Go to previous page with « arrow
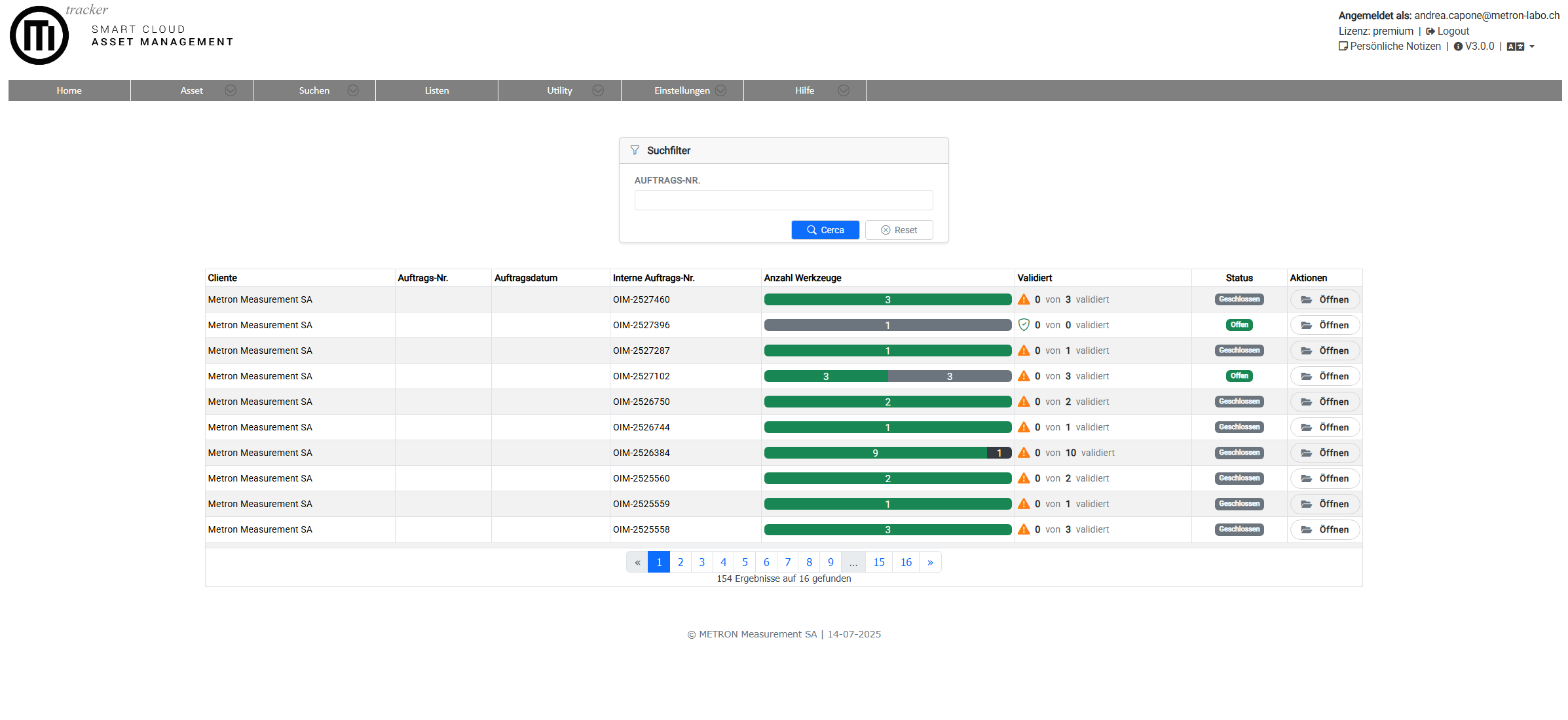The width and height of the screenshot is (1568, 720). (x=637, y=562)
